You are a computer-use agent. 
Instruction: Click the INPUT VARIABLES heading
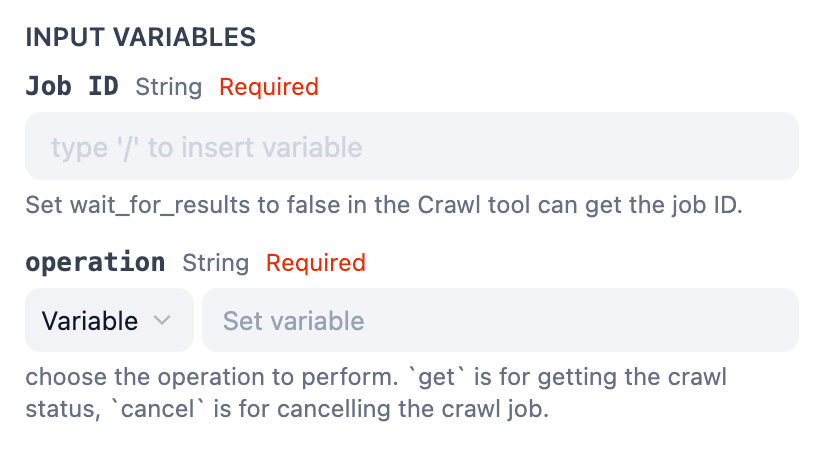click(140, 38)
